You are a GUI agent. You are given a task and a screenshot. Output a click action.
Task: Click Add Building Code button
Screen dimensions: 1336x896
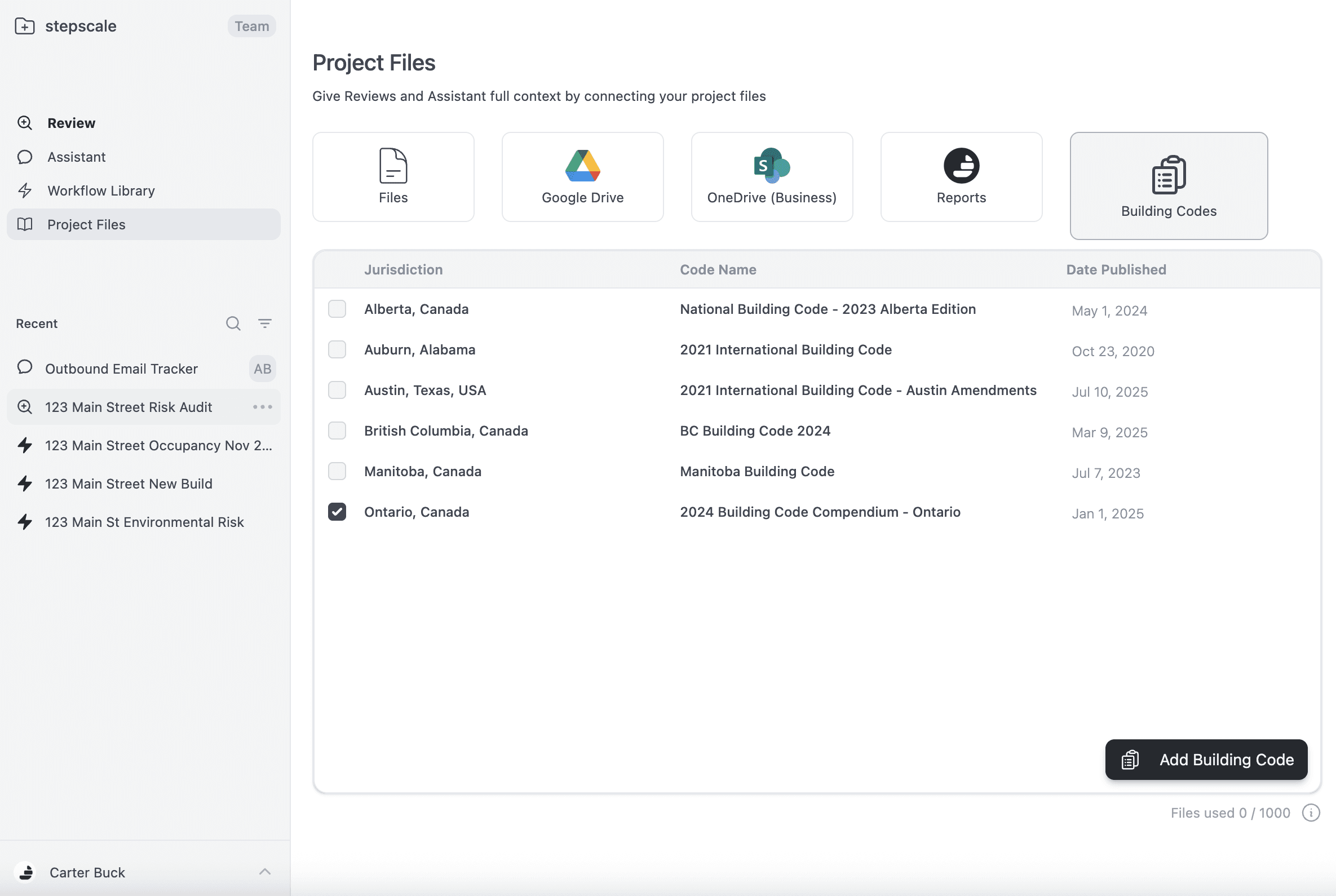[1206, 760]
